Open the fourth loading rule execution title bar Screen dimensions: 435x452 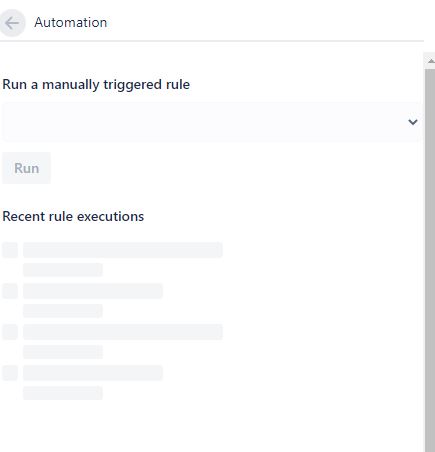[x=93, y=373]
